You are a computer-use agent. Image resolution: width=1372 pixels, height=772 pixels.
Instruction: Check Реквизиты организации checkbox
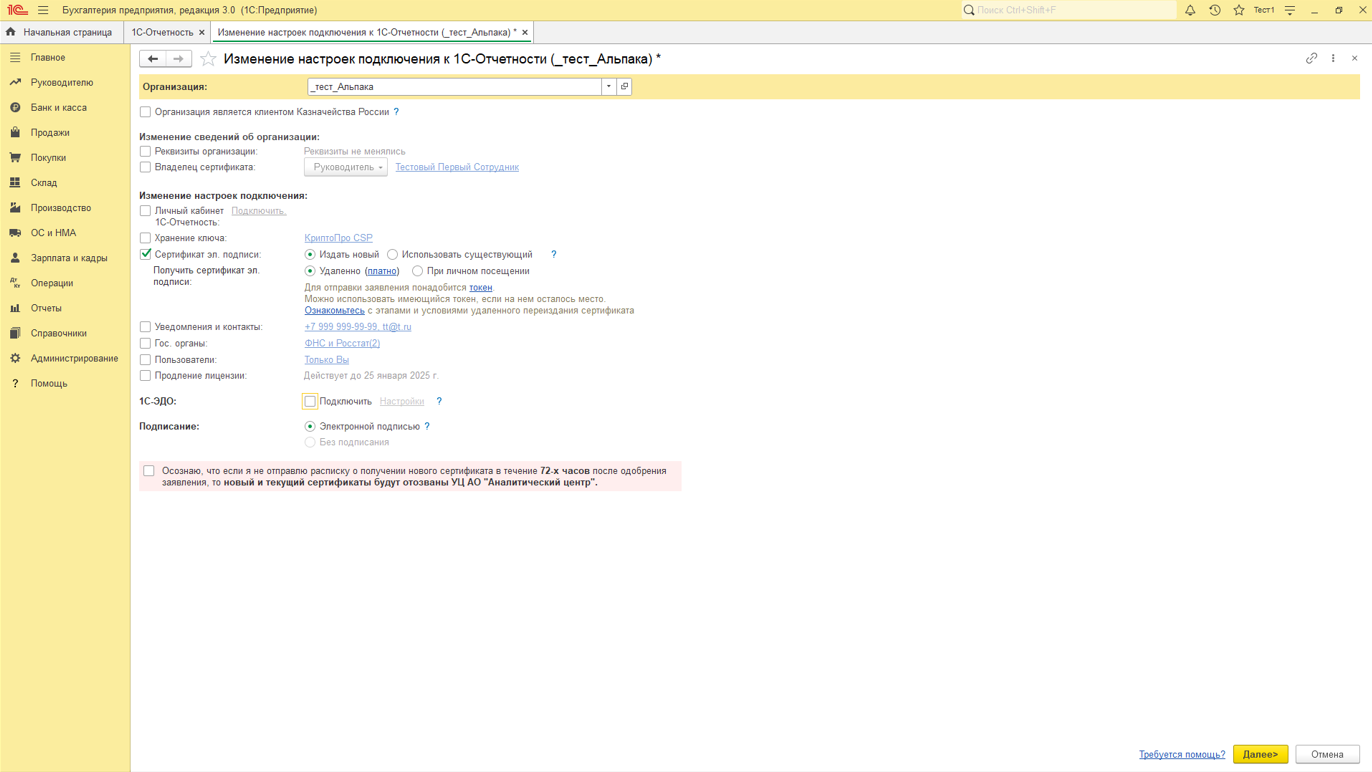[x=145, y=152]
